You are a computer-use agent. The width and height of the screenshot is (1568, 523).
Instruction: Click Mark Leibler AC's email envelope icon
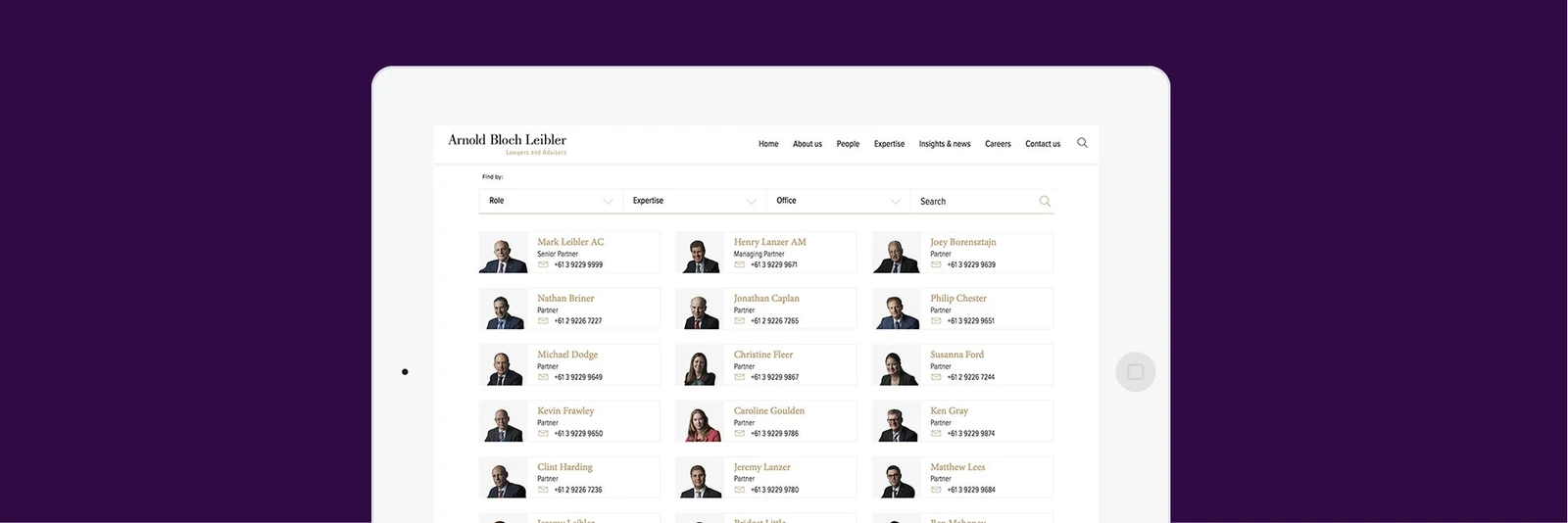[x=543, y=264]
